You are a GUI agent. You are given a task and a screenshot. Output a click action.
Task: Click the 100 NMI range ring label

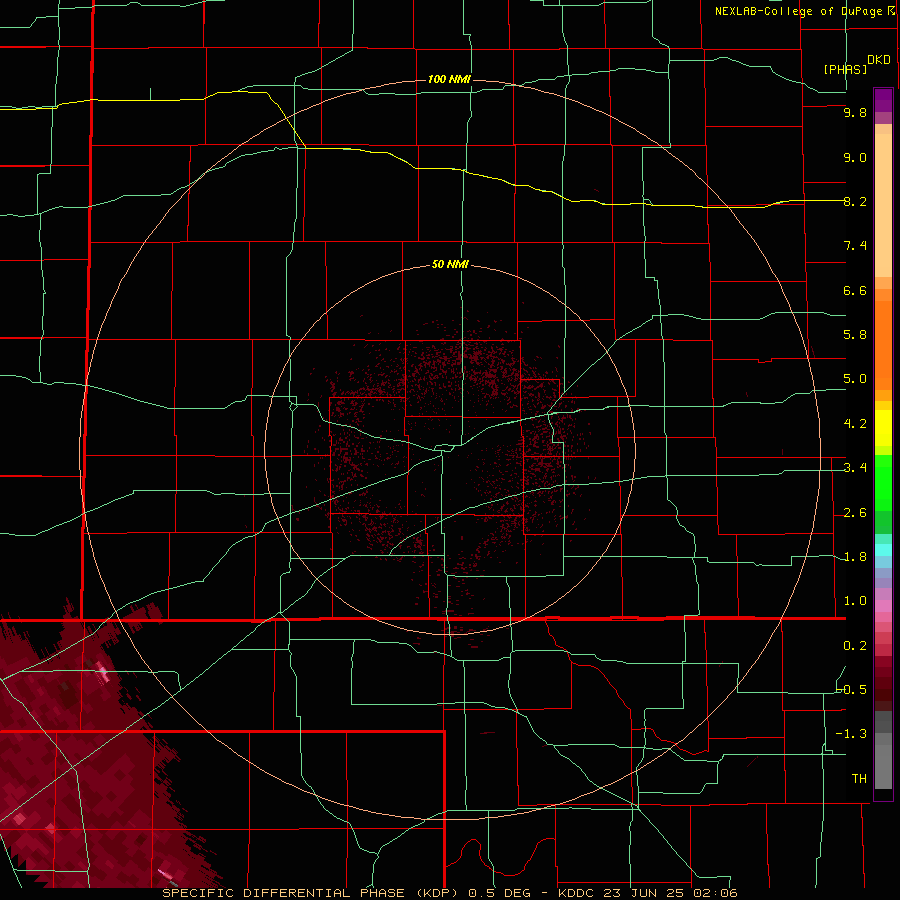click(449, 79)
